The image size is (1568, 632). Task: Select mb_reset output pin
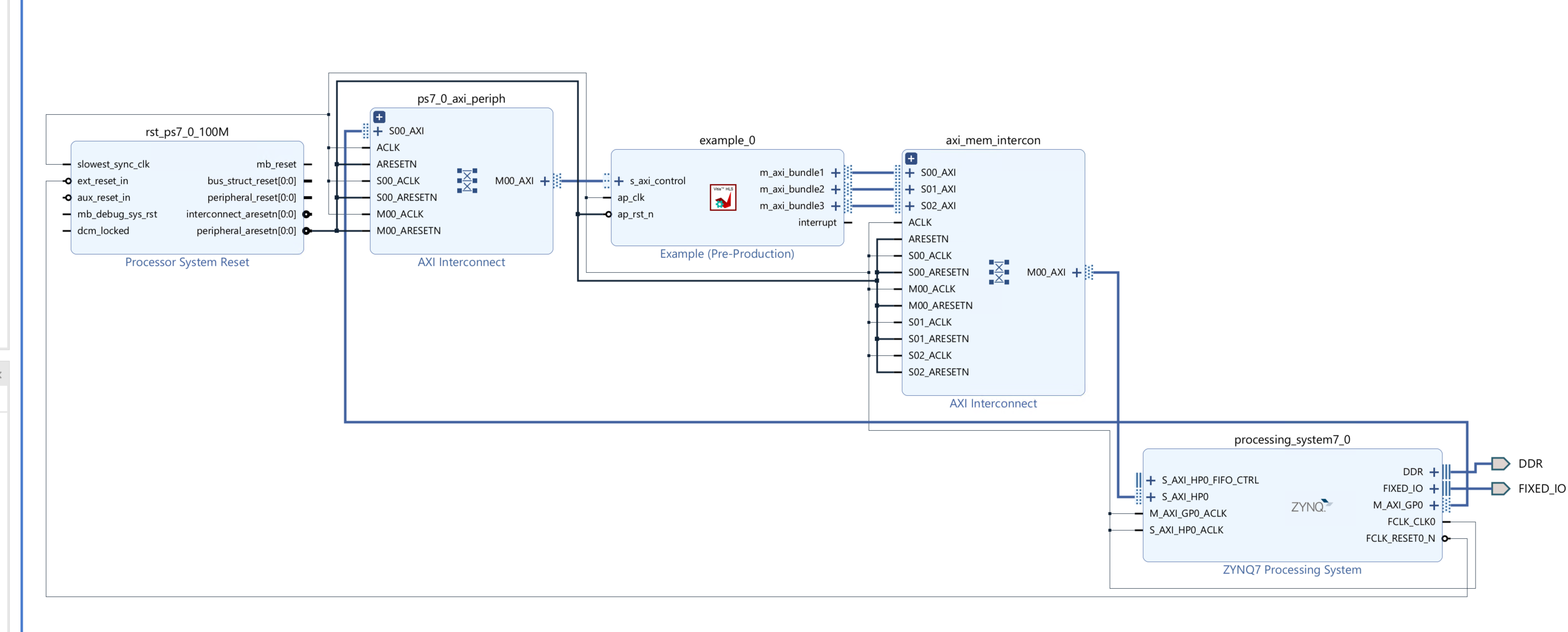276,165
